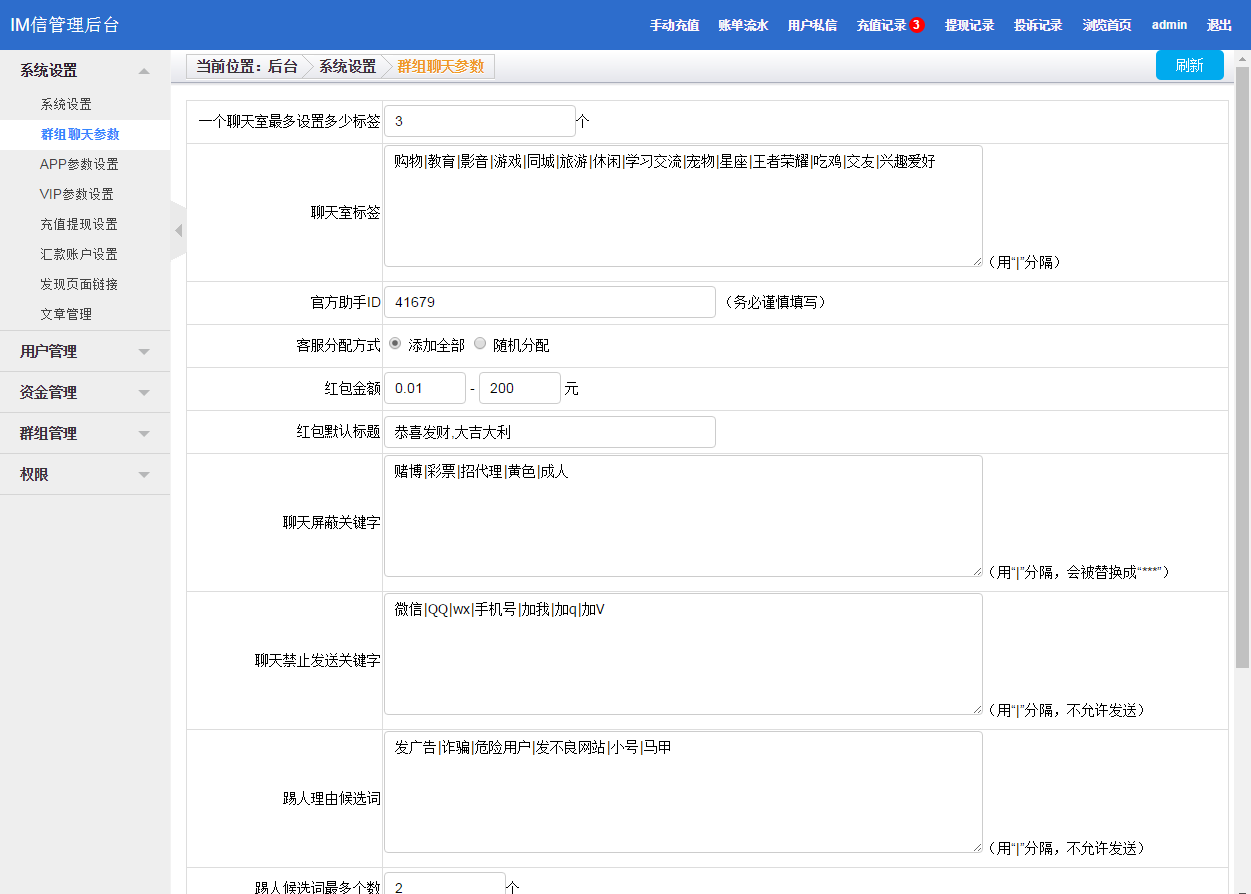Select the 添加全部 radio option

395,344
